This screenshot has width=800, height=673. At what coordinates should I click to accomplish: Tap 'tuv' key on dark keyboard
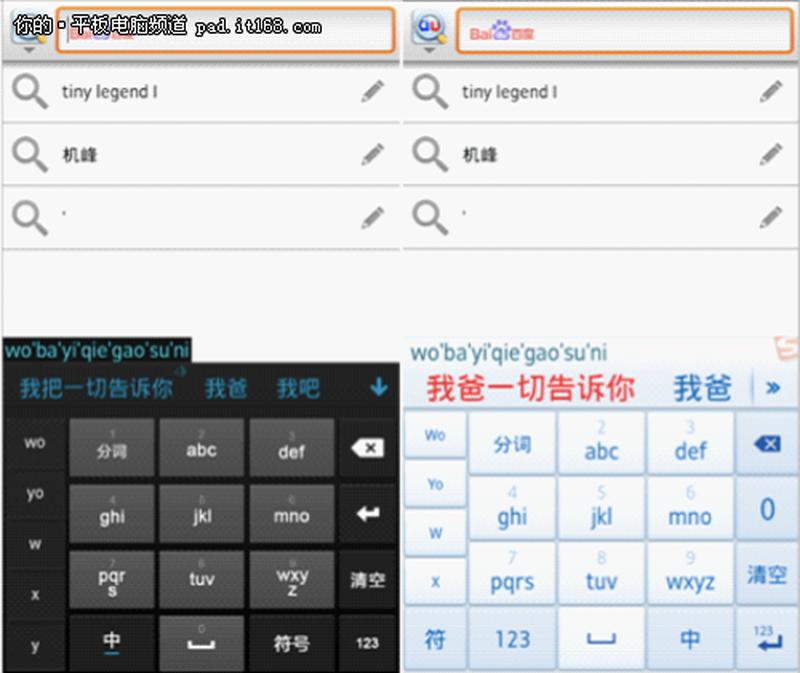tap(201, 580)
